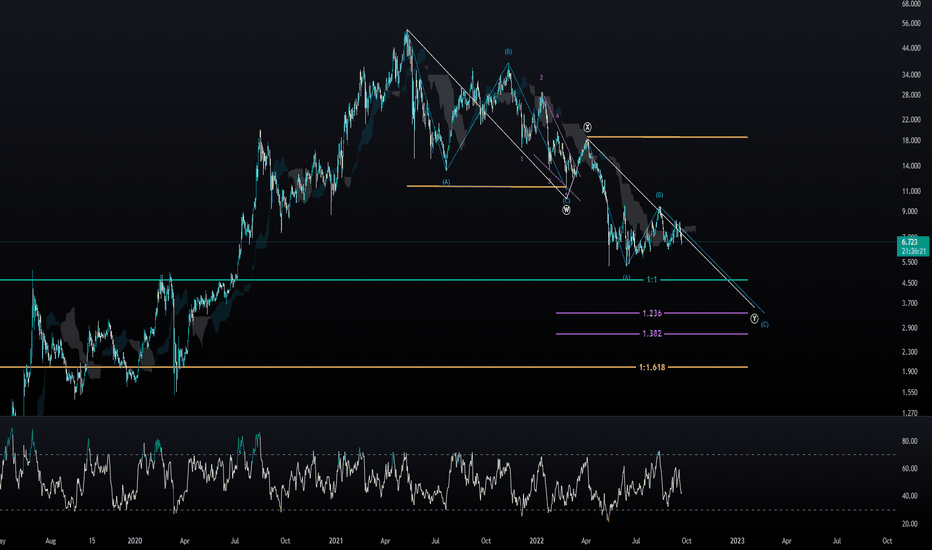Click the Aug label on time axis
The height and width of the screenshot is (550, 932).
[x=51, y=541]
